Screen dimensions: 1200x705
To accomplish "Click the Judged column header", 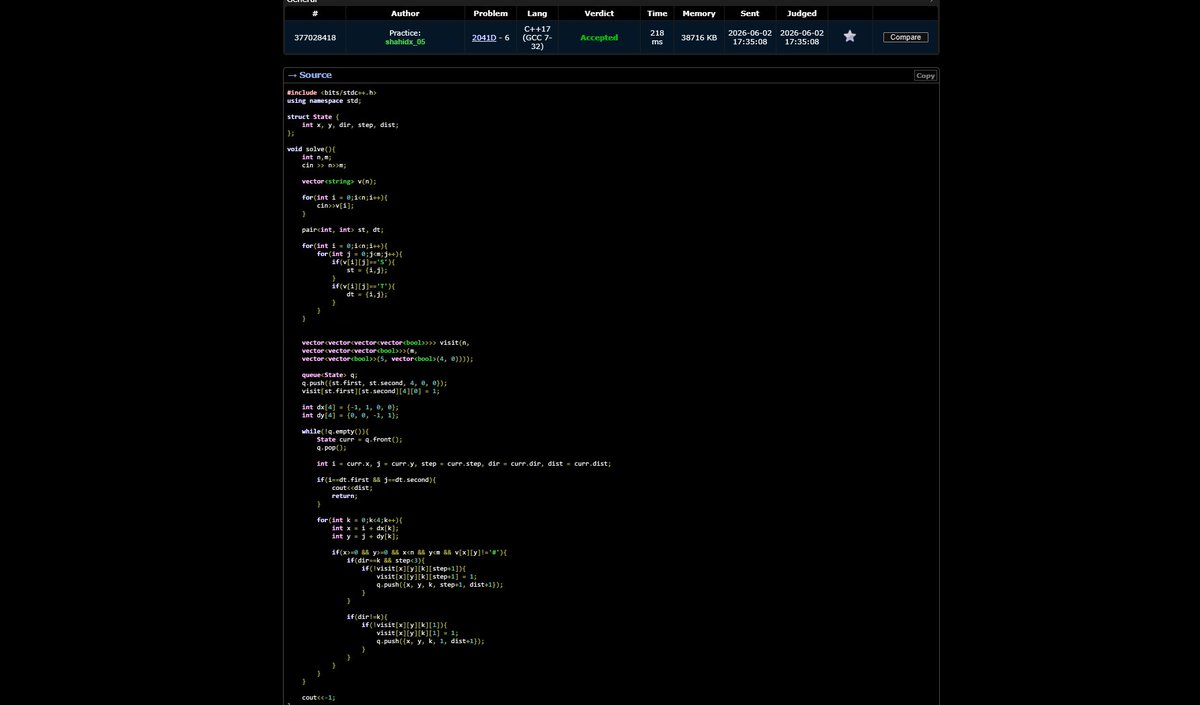I will point(802,14).
